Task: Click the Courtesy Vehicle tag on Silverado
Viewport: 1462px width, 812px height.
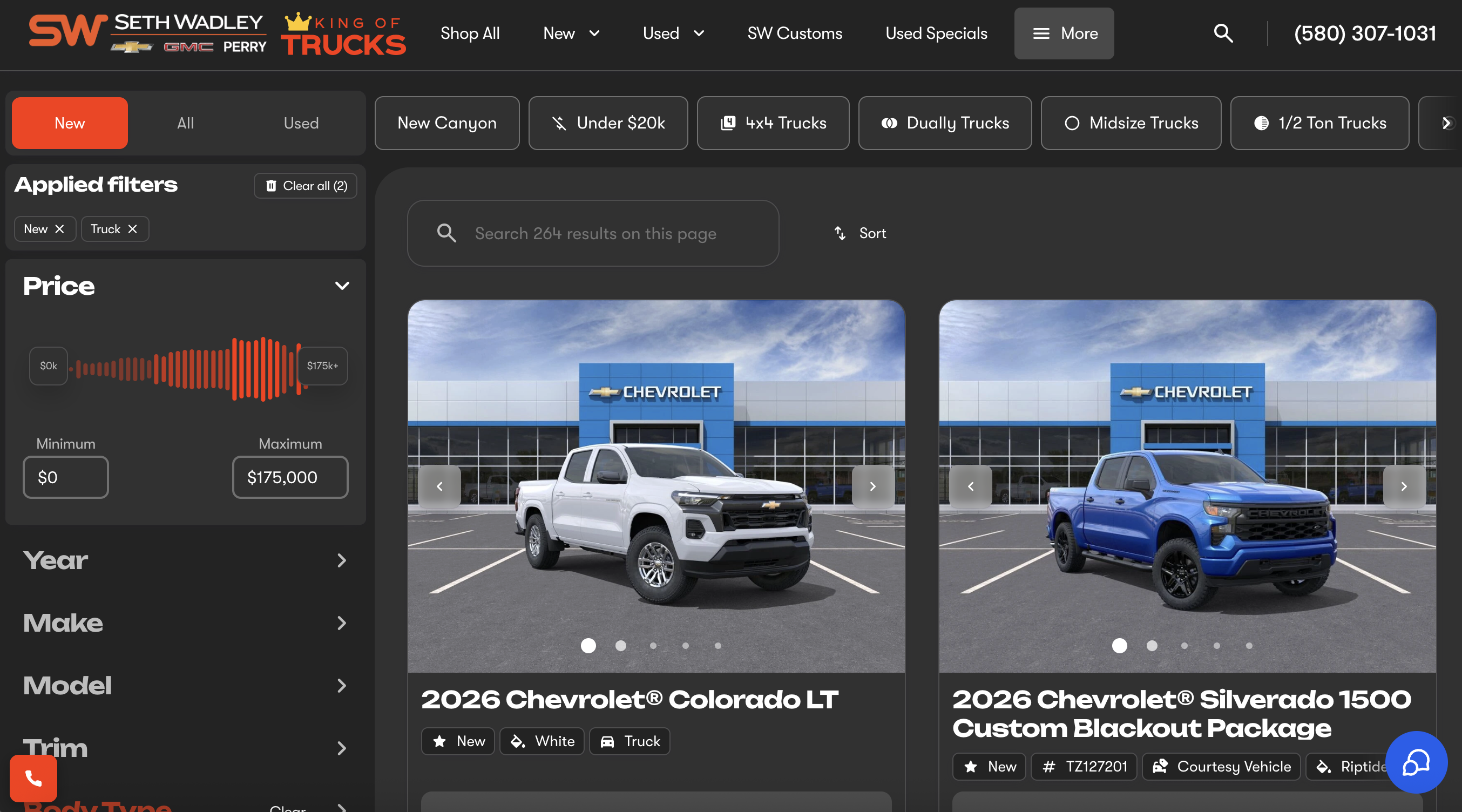Action: coord(1221,767)
